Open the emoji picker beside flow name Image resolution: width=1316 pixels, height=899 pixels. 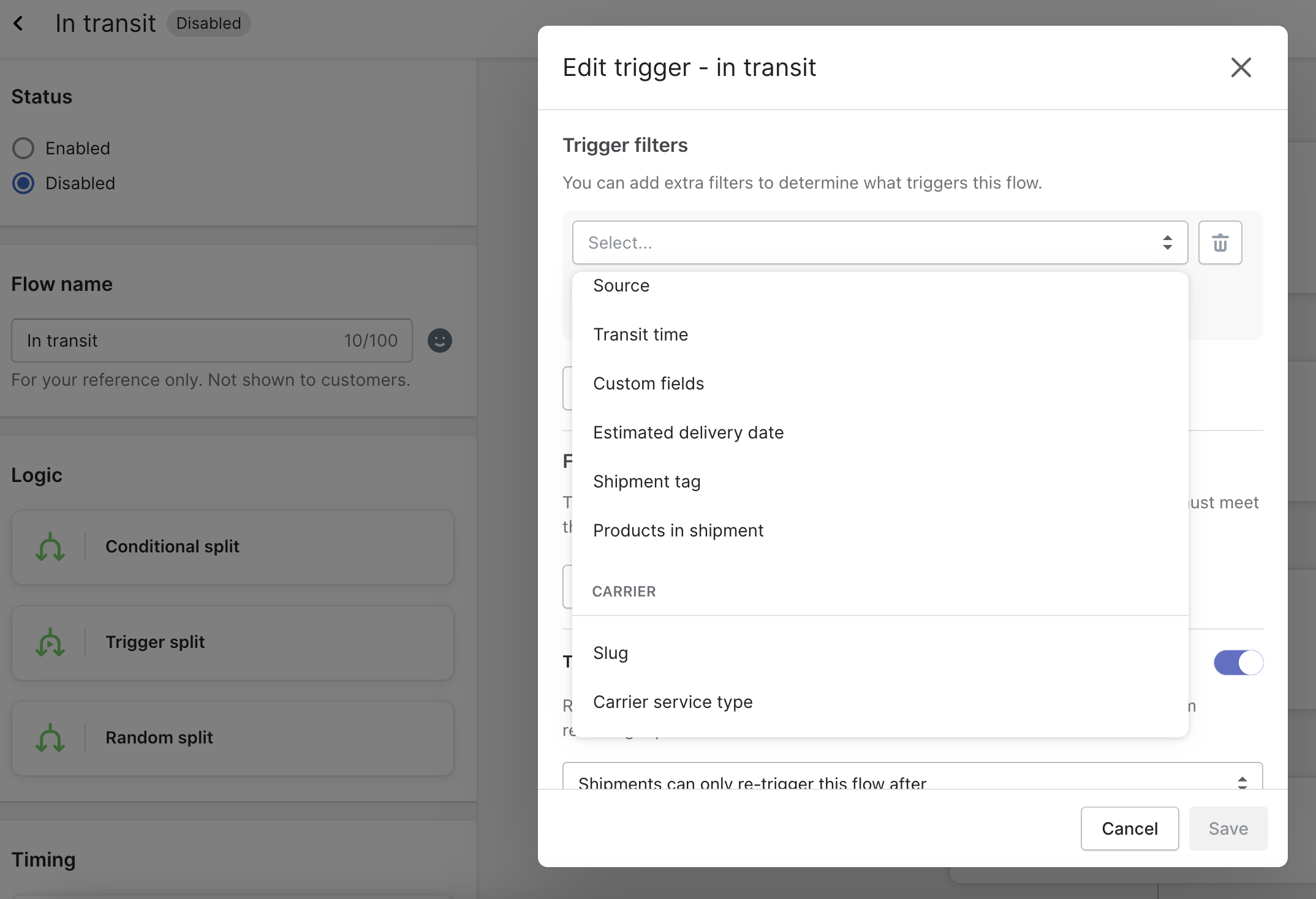(439, 340)
